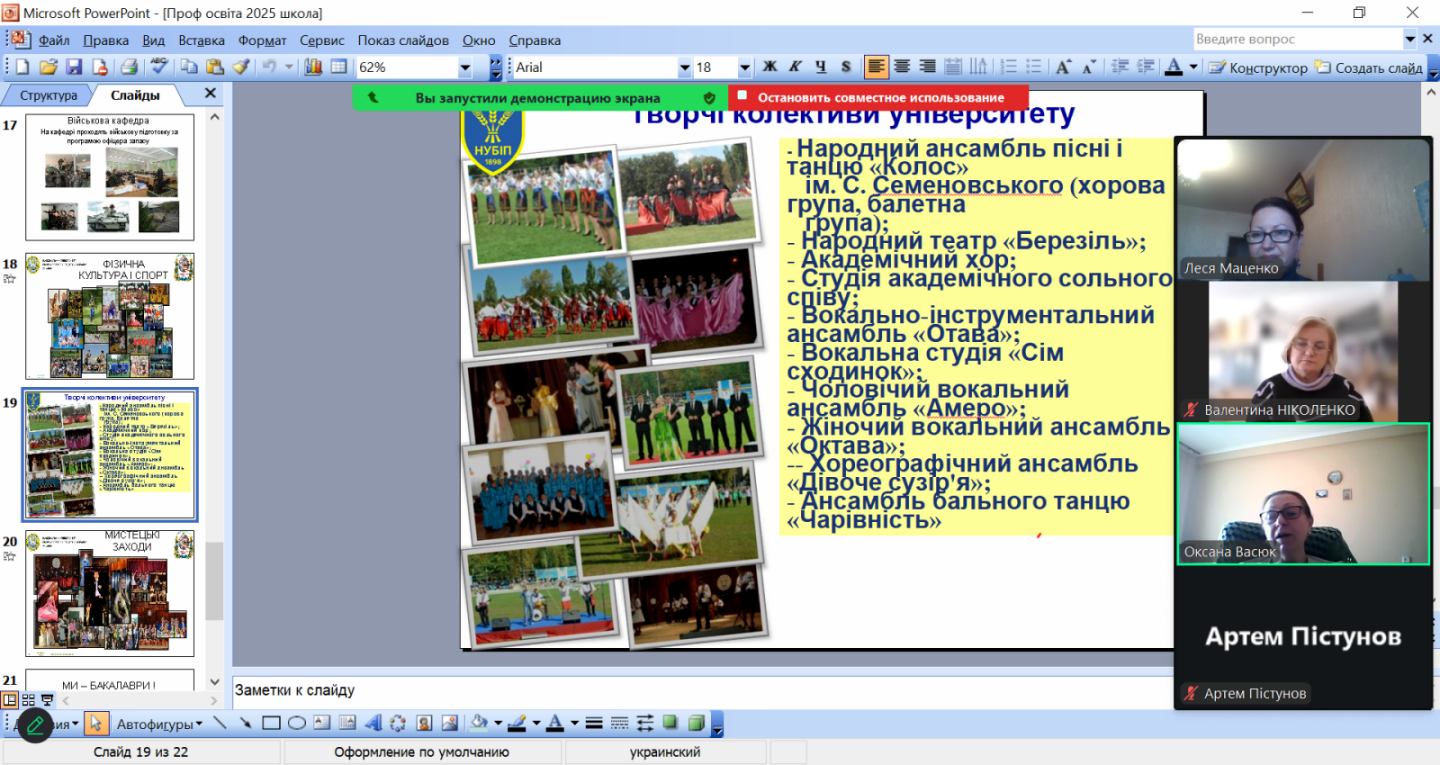Open the Файл menu
This screenshot has height=765, width=1440.
(54, 40)
